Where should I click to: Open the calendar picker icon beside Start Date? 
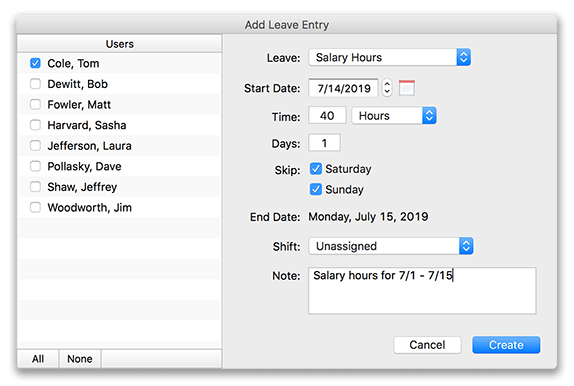tap(407, 88)
